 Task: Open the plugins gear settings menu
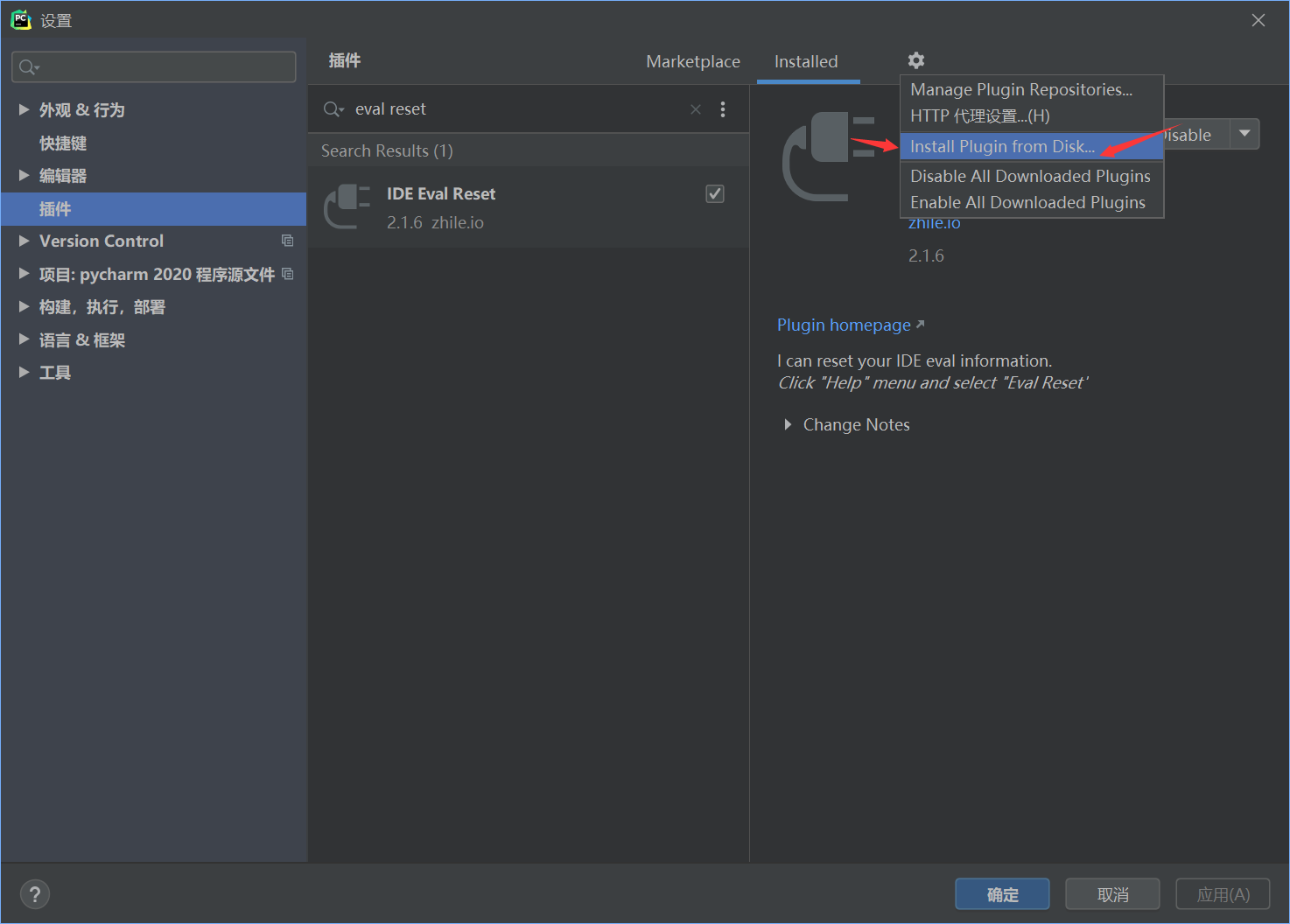(x=915, y=60)
